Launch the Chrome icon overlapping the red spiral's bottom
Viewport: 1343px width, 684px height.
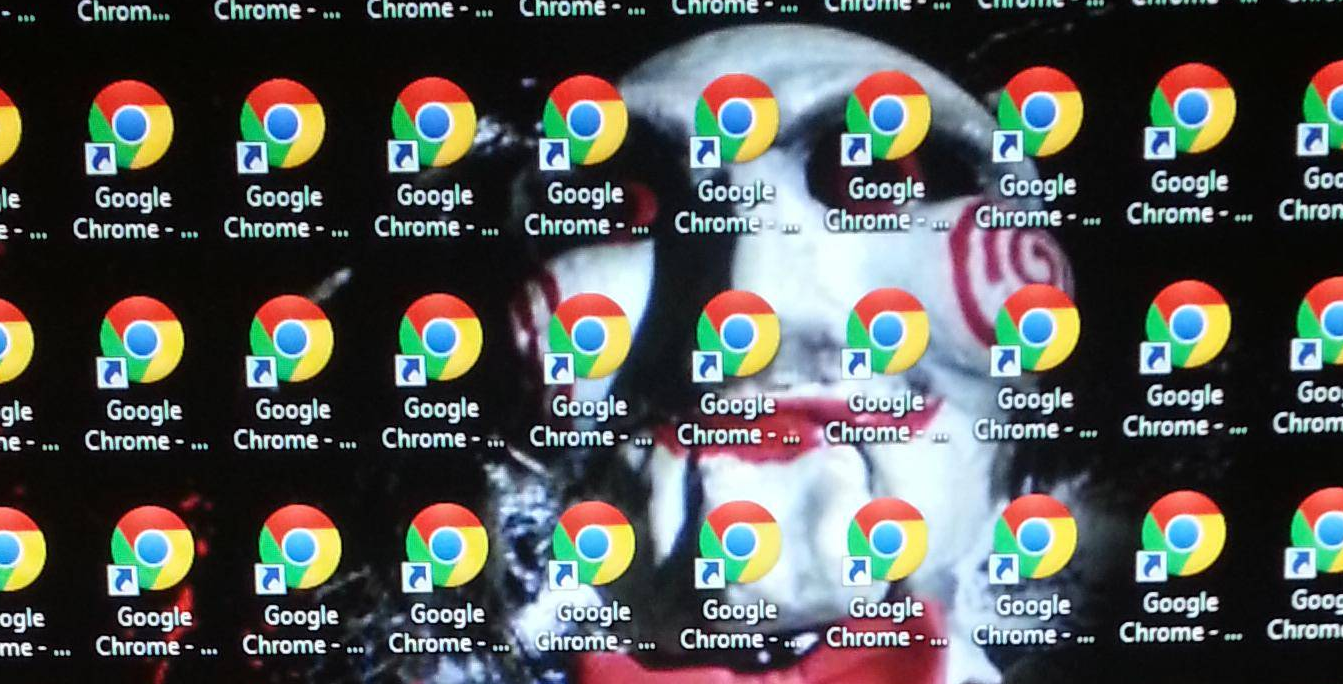pyautogui.click(x=1036, y=329)
